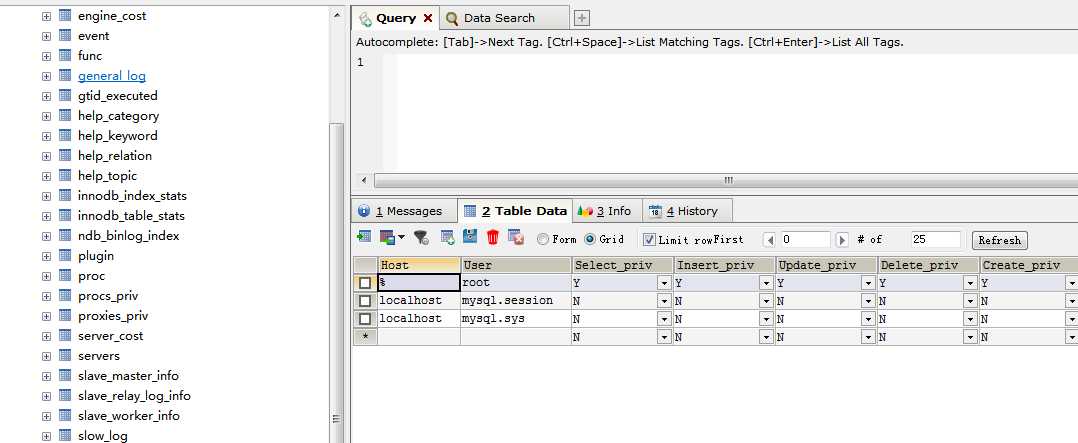Click the insert new row icon

(x=448, y=238)
